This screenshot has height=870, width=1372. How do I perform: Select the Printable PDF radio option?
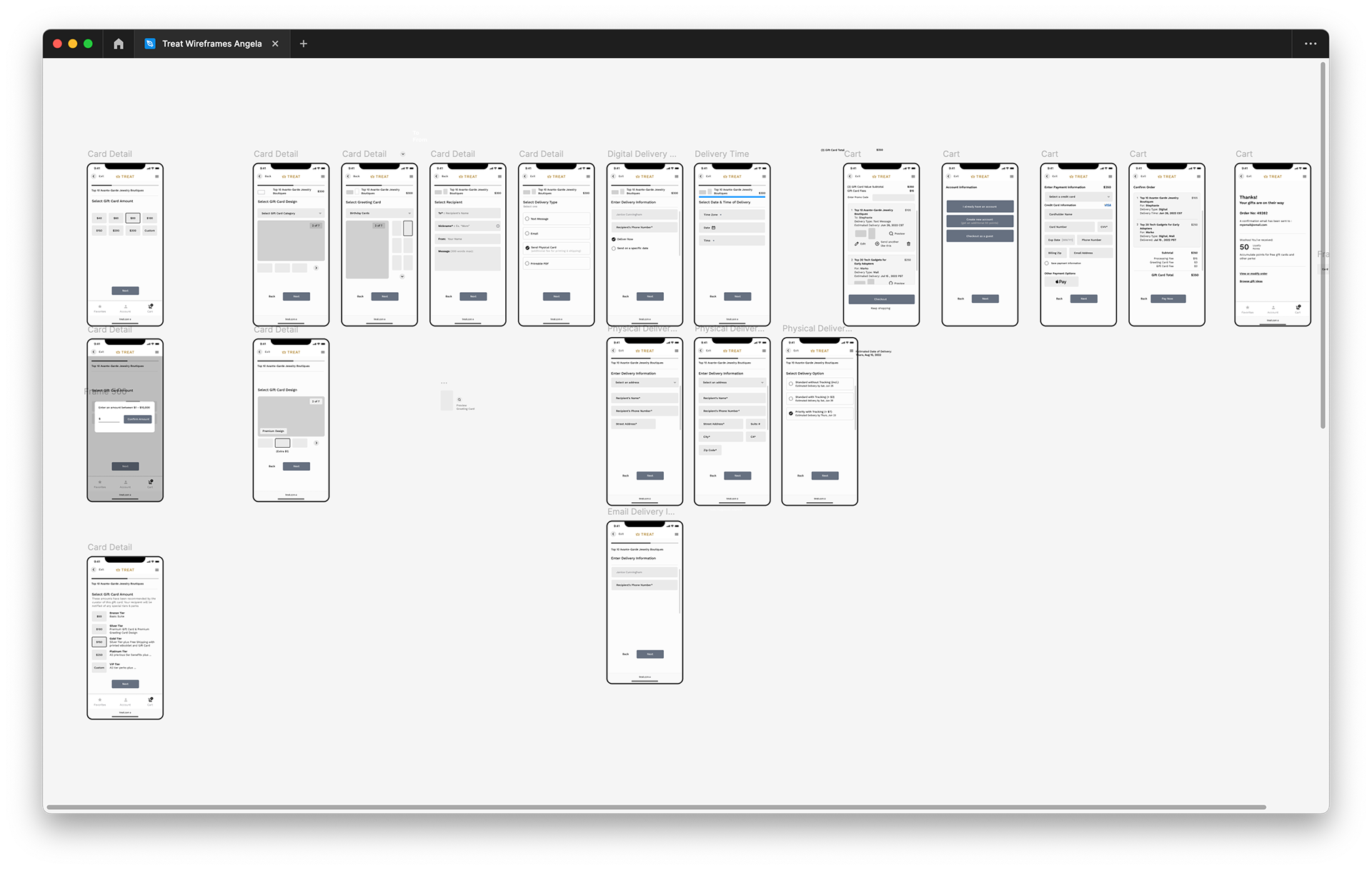click(x=527, y=264)
